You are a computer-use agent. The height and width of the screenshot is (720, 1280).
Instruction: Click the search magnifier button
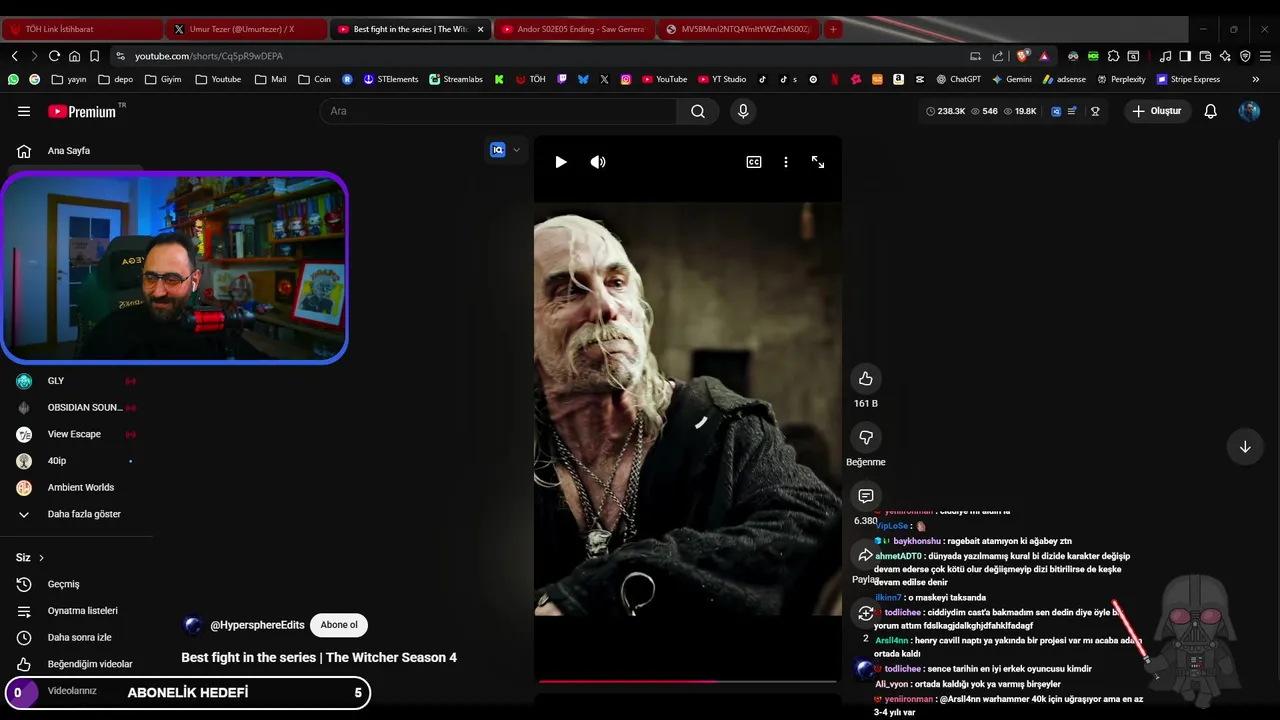[x=698, y=111]
